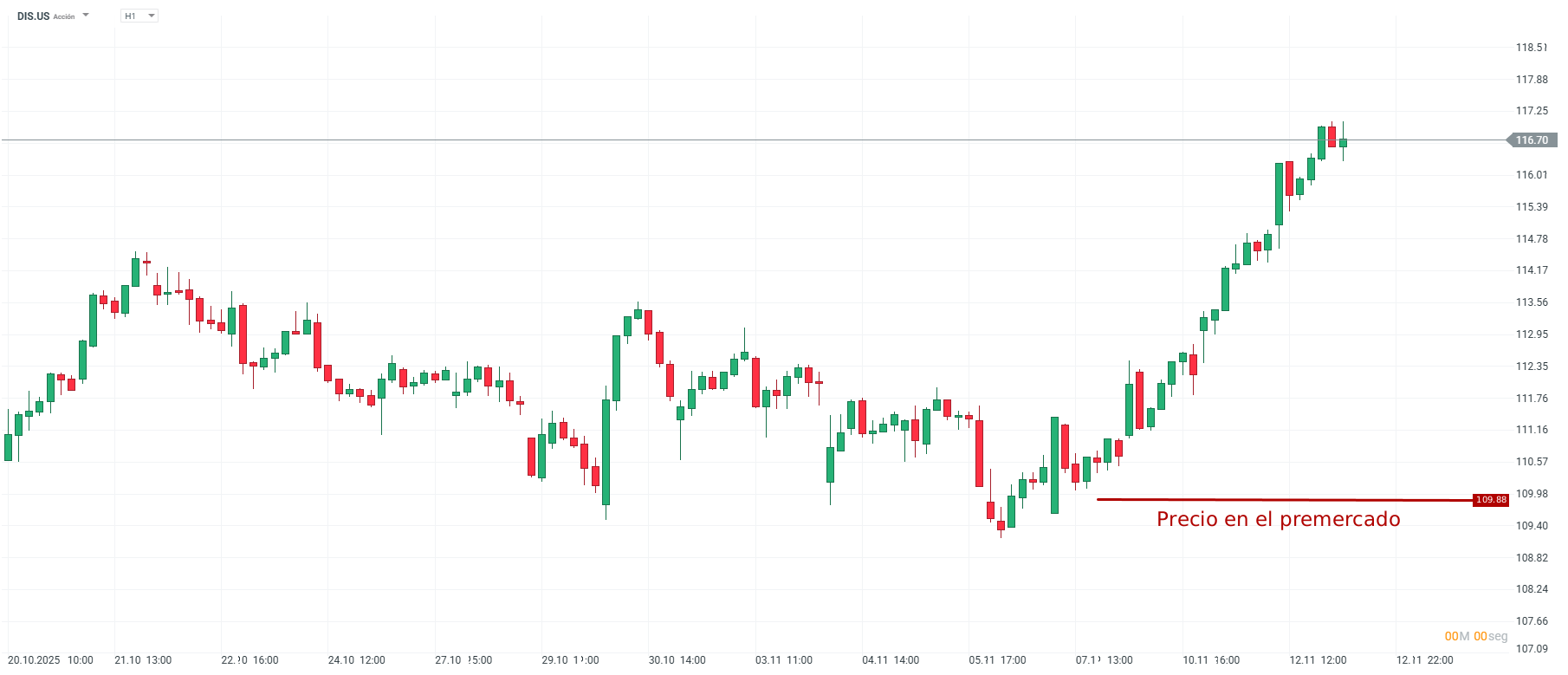The width and height of the screenshot is (1568, 675).
Task: Click the "Precio en el premercado" annotation text
Action: (1278, 519)
